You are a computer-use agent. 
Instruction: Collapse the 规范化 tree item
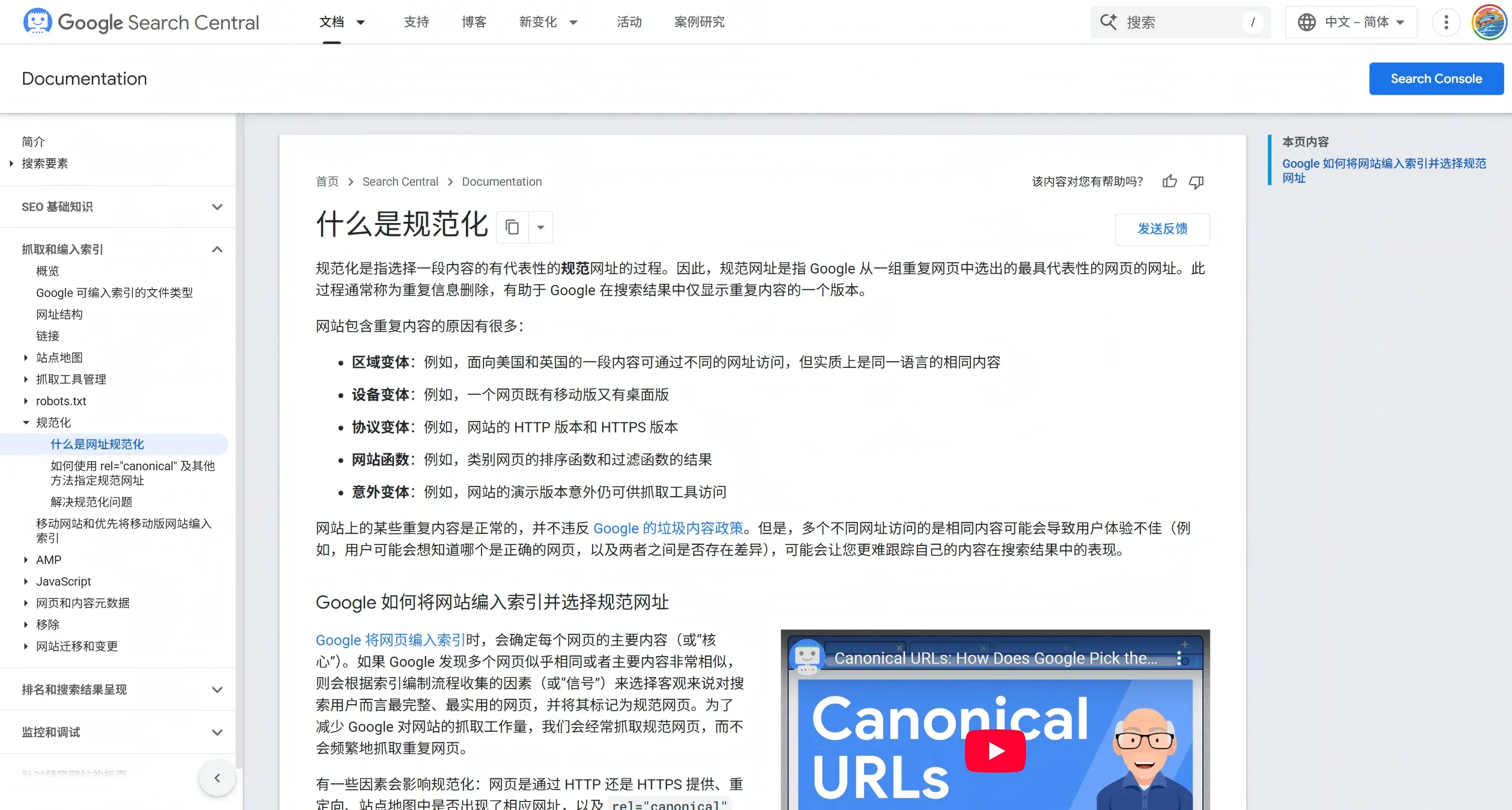click(x=26, y=423)
